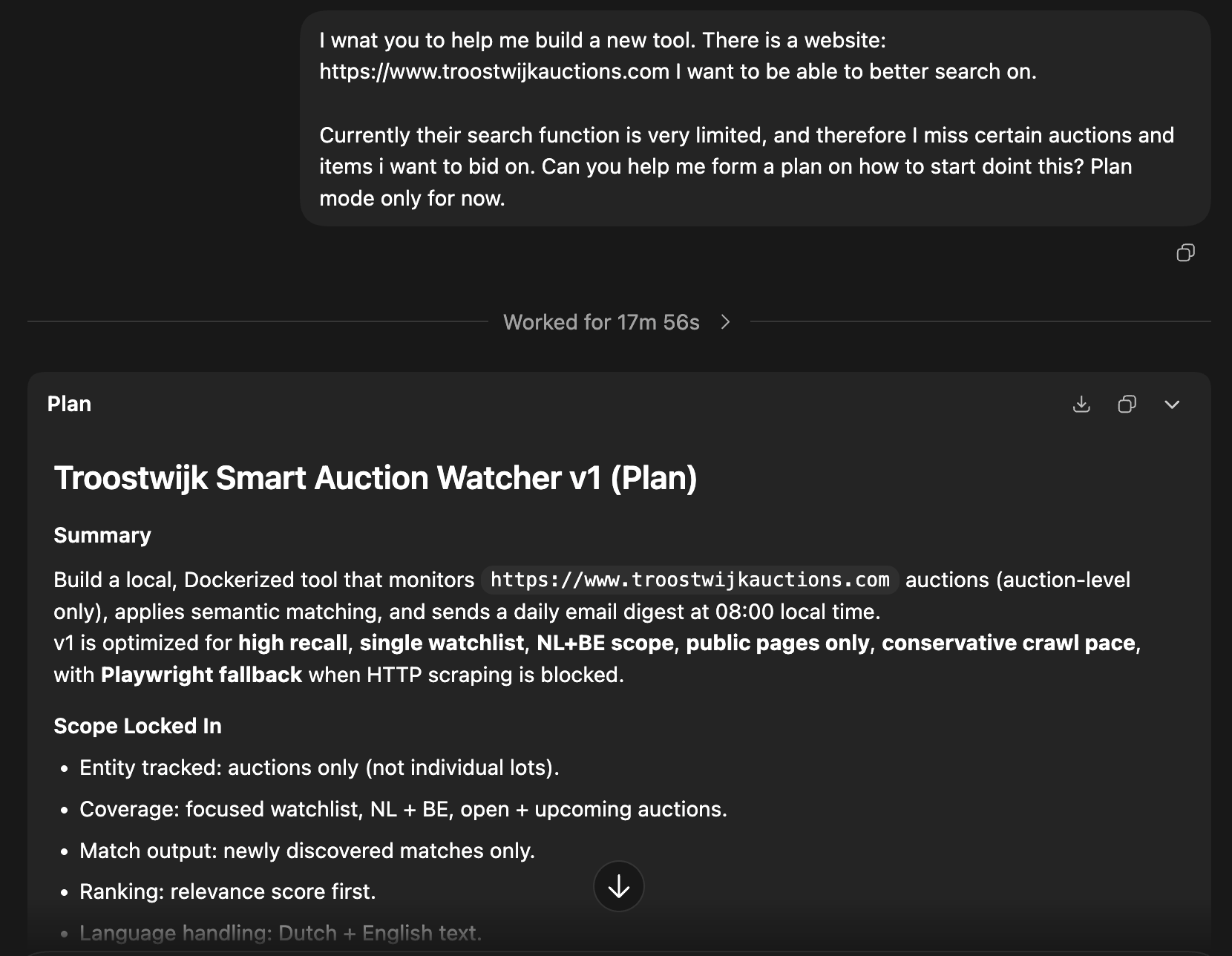Click the scroll-to-bottom arrow button
The width and height of the screenshot is (1232, 956).
click(x=618, y=886)
